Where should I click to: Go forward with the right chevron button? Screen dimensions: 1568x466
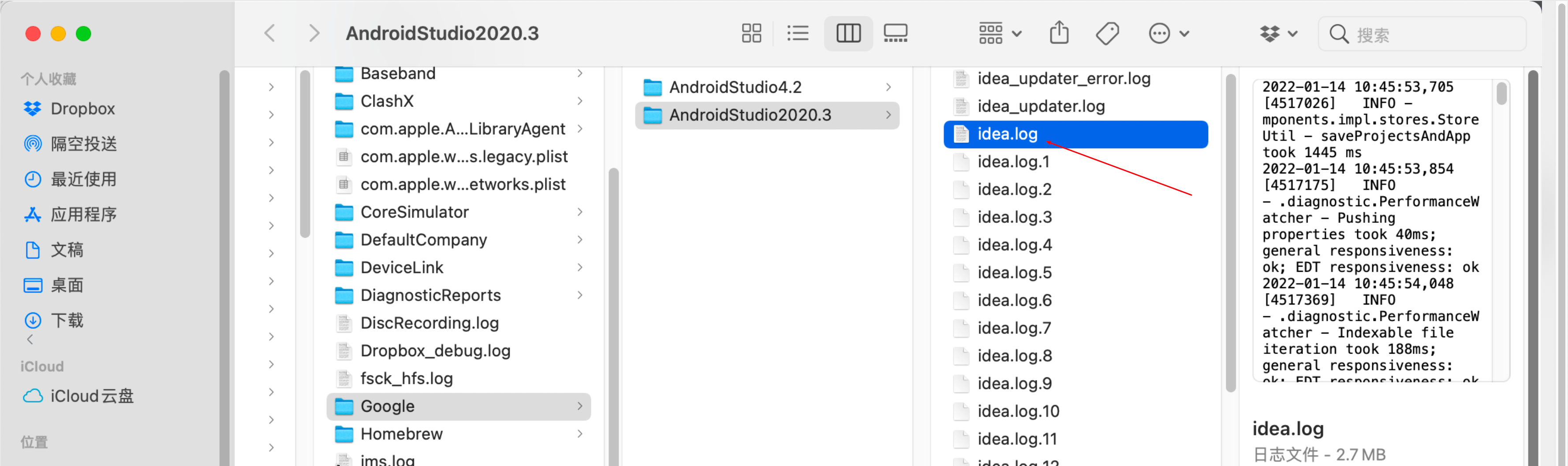314,34
